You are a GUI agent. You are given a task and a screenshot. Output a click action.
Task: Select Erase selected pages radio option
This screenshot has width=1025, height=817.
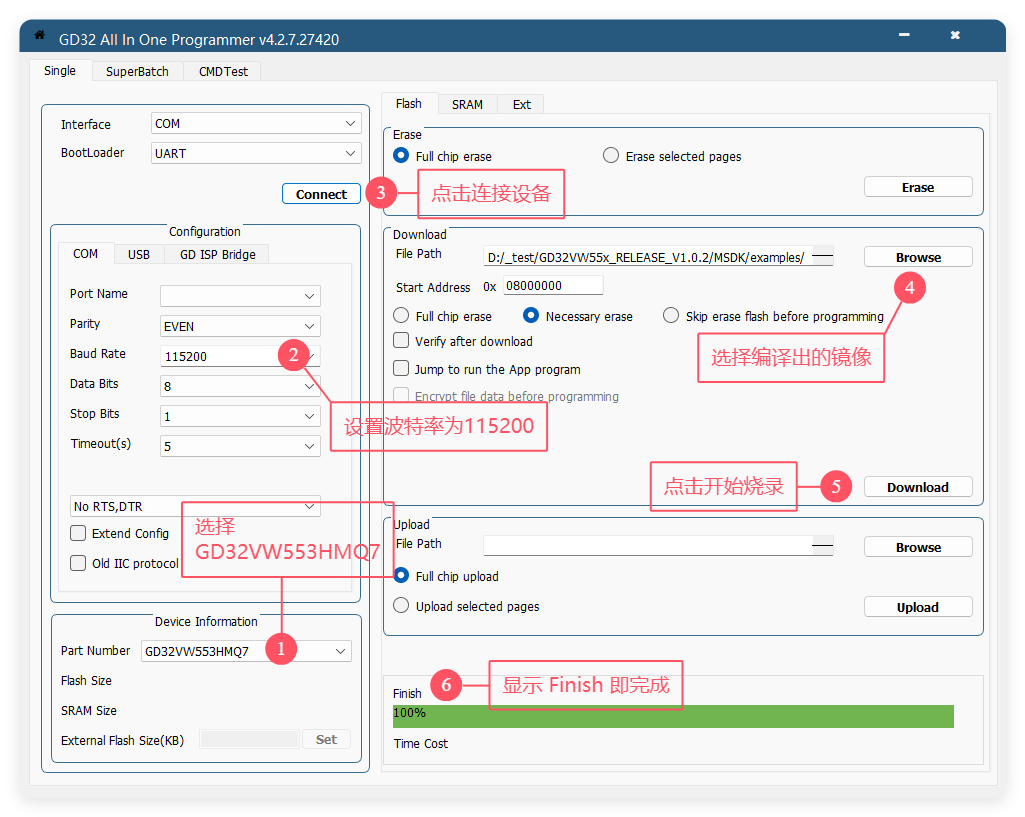[x=611, y=156]
